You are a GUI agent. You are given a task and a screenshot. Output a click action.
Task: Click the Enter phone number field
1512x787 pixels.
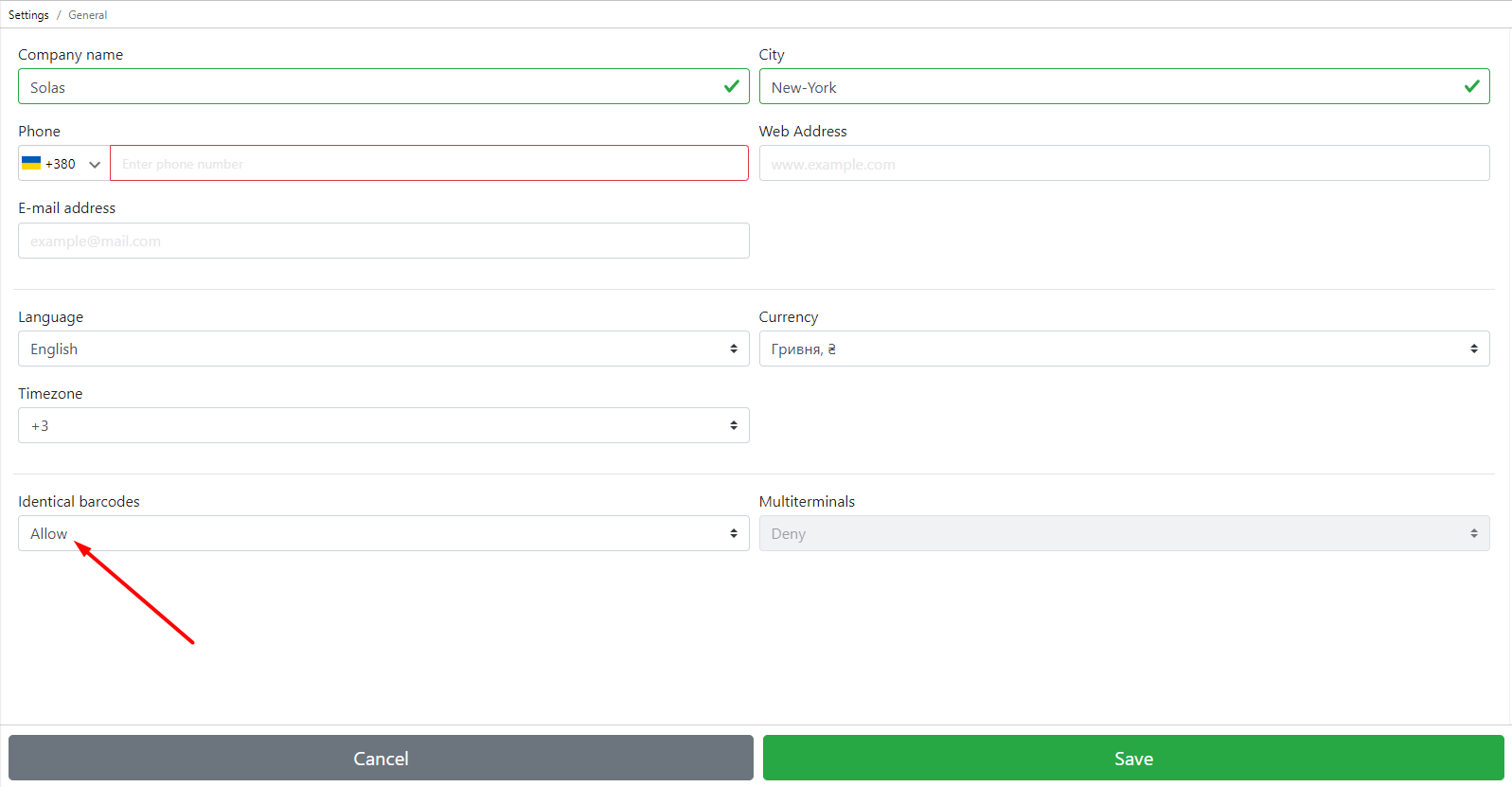coord(428,164)
